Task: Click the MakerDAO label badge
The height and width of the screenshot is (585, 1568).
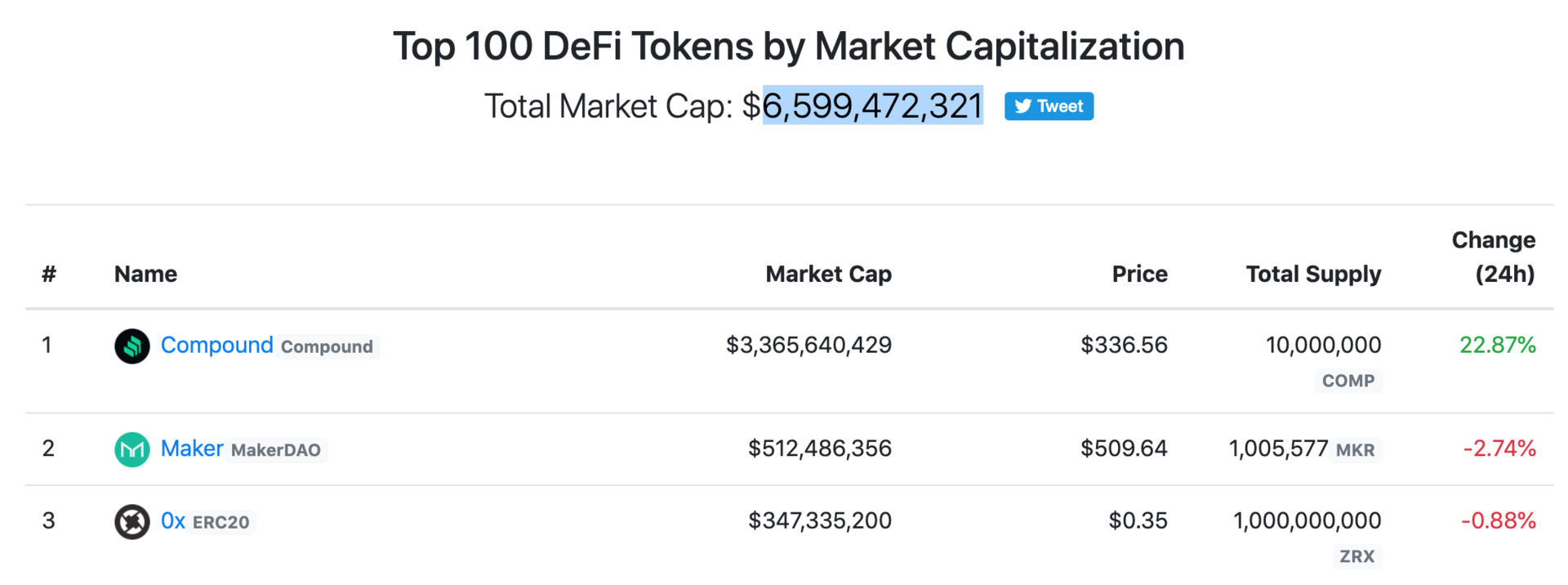Action: (276, 450)
